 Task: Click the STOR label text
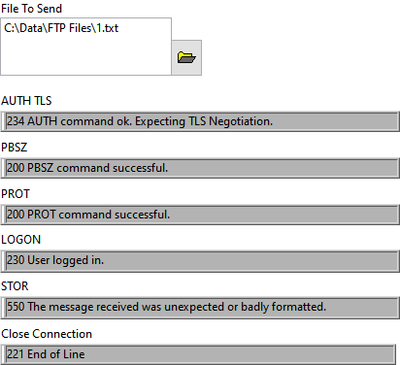click(x=15, y=286)
